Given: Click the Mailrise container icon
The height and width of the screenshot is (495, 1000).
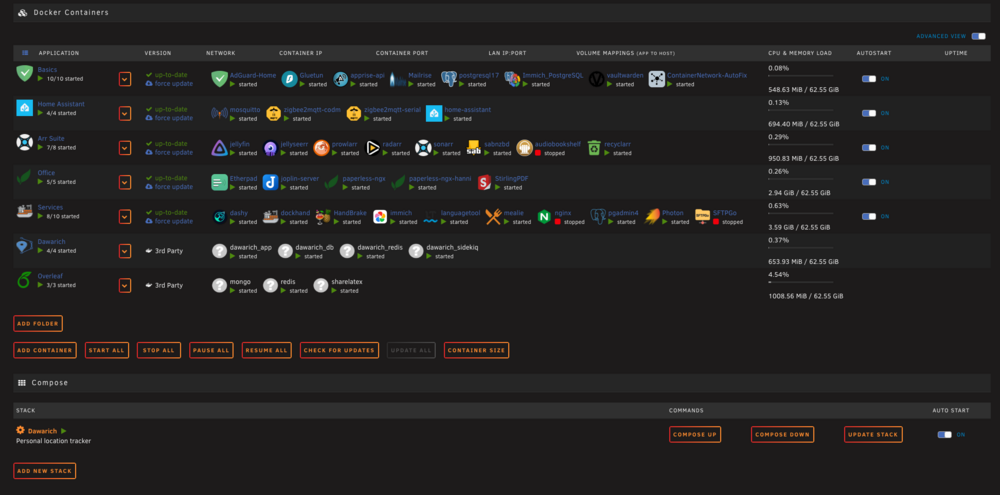Looking at the screenshot, I should pos(397,79).
